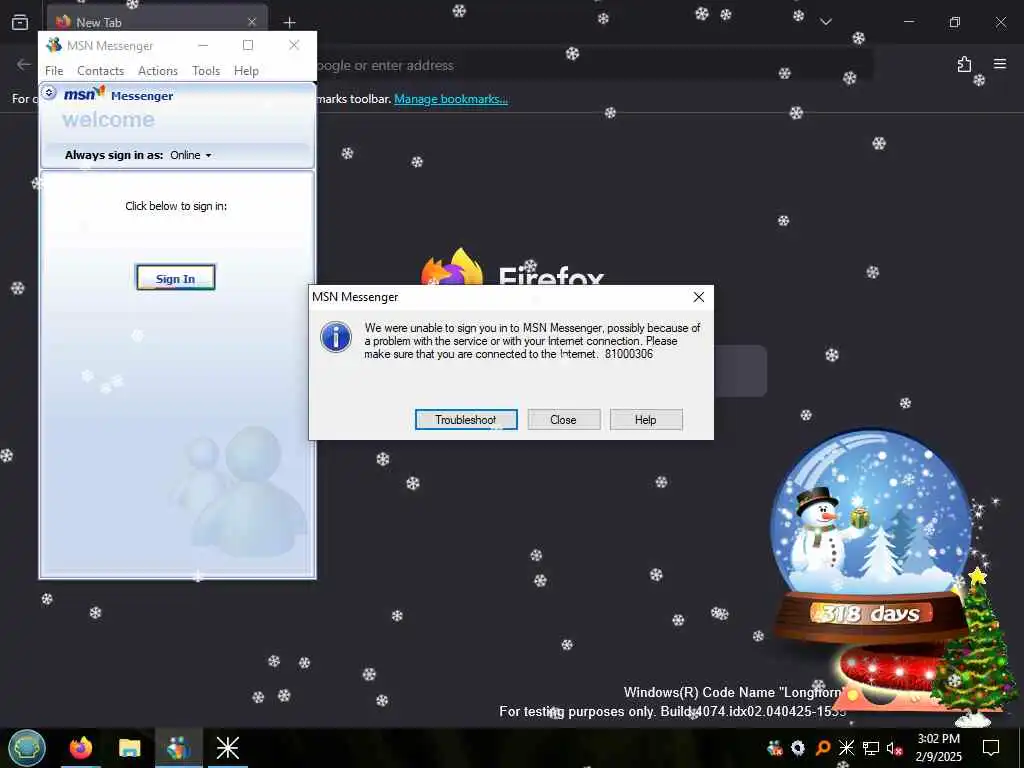Open the Firefox list all tabs chevron
Image resolution: width=1024 pixels, height=768 pixels.
pyautogui.click(x=825, y=22)
